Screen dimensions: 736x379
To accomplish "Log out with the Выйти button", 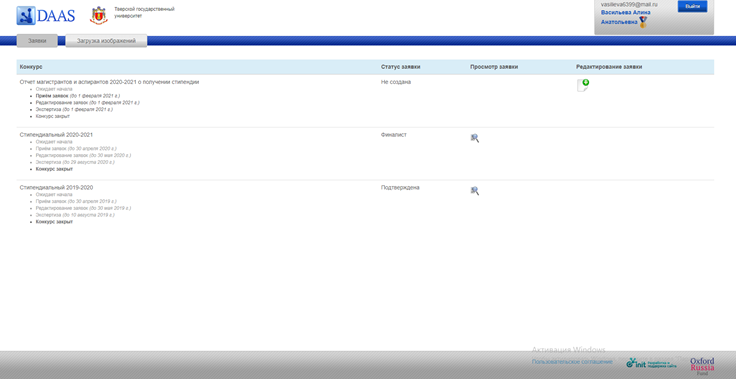I will click(x=692, y=7).
